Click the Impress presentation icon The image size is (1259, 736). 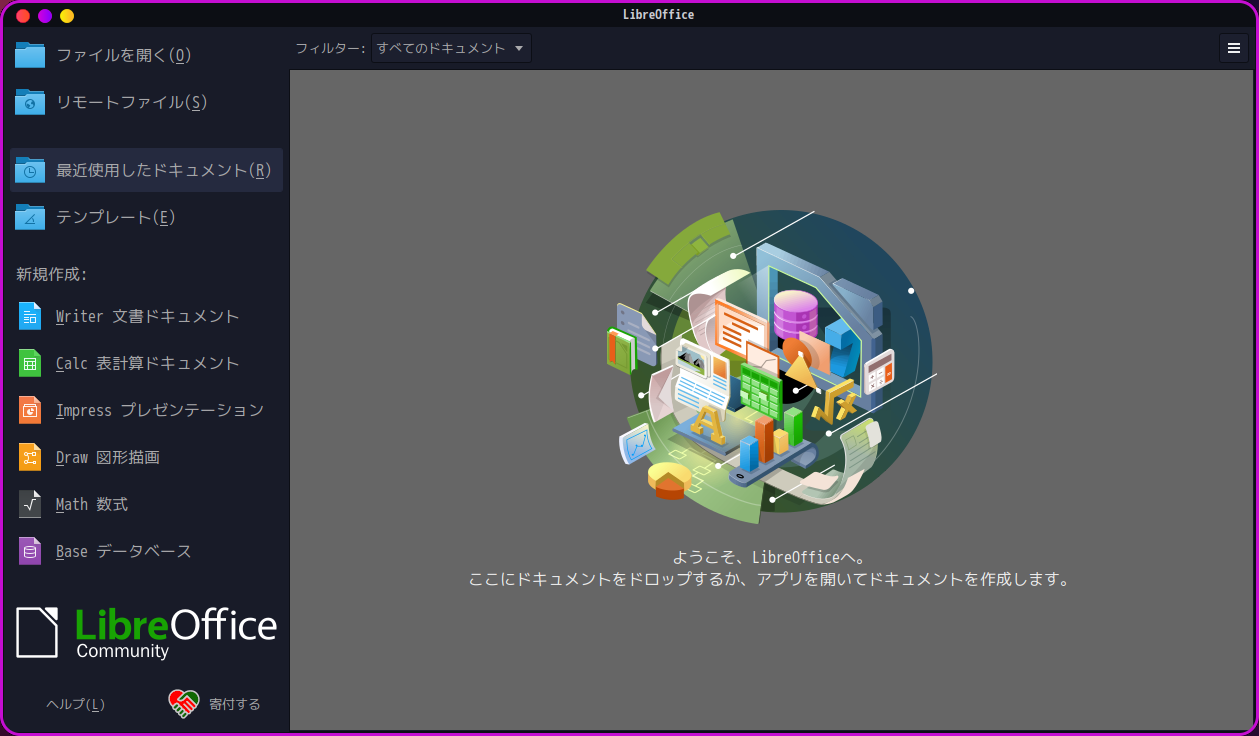click(x=30, y=410)
